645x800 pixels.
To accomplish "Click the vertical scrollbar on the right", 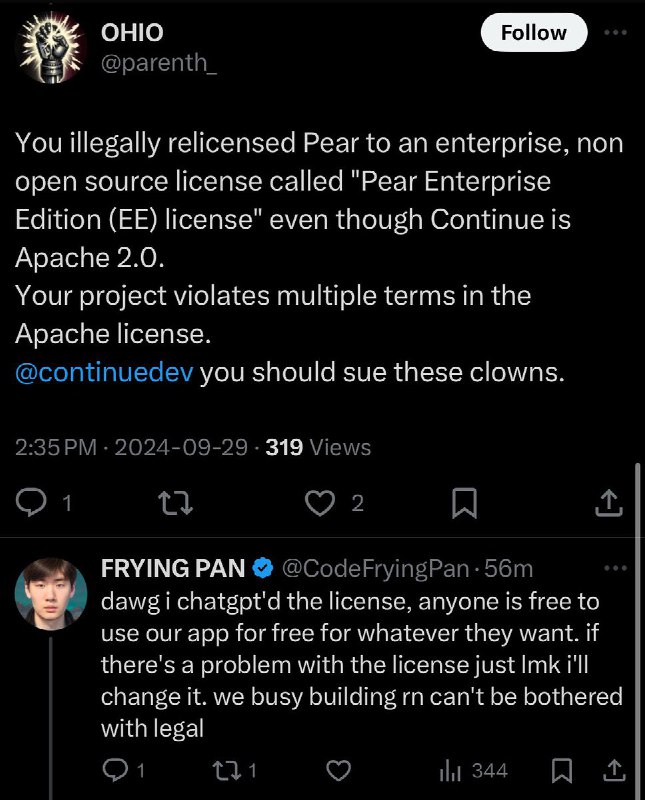I will [637, 630].
